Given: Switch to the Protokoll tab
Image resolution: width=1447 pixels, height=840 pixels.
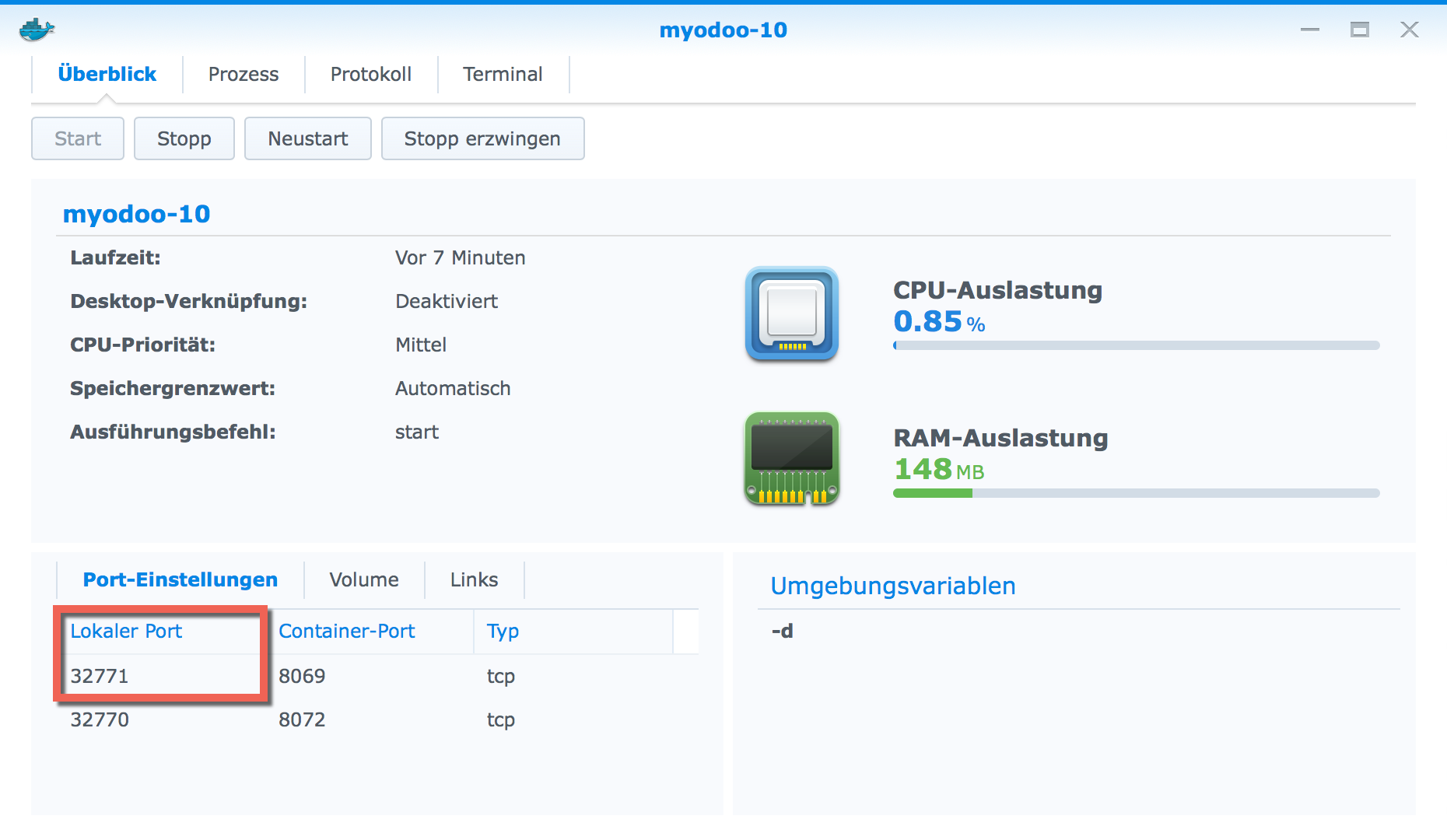Looking at the screenshot, I should 372,74.
